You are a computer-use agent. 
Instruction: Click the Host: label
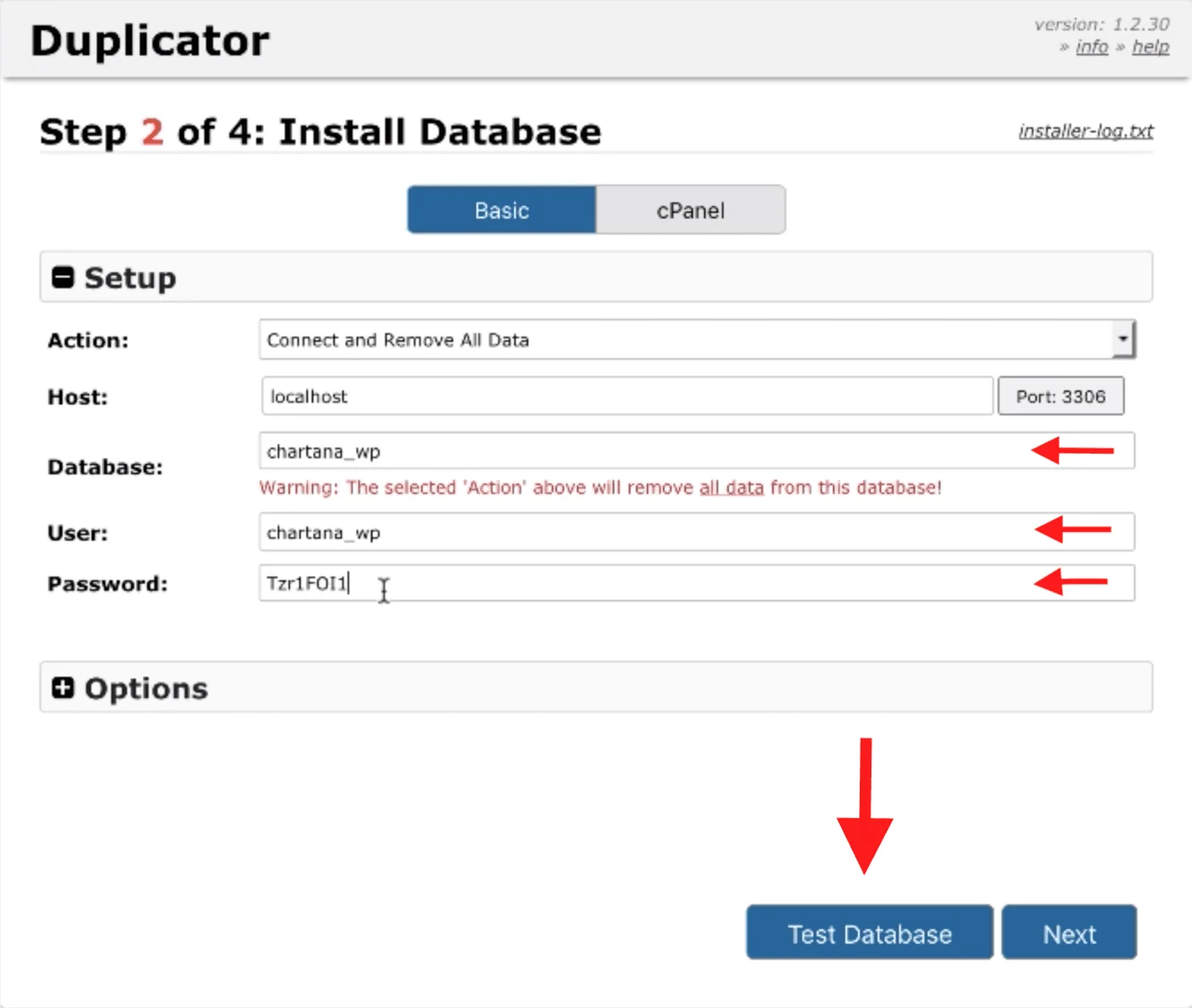77,397
